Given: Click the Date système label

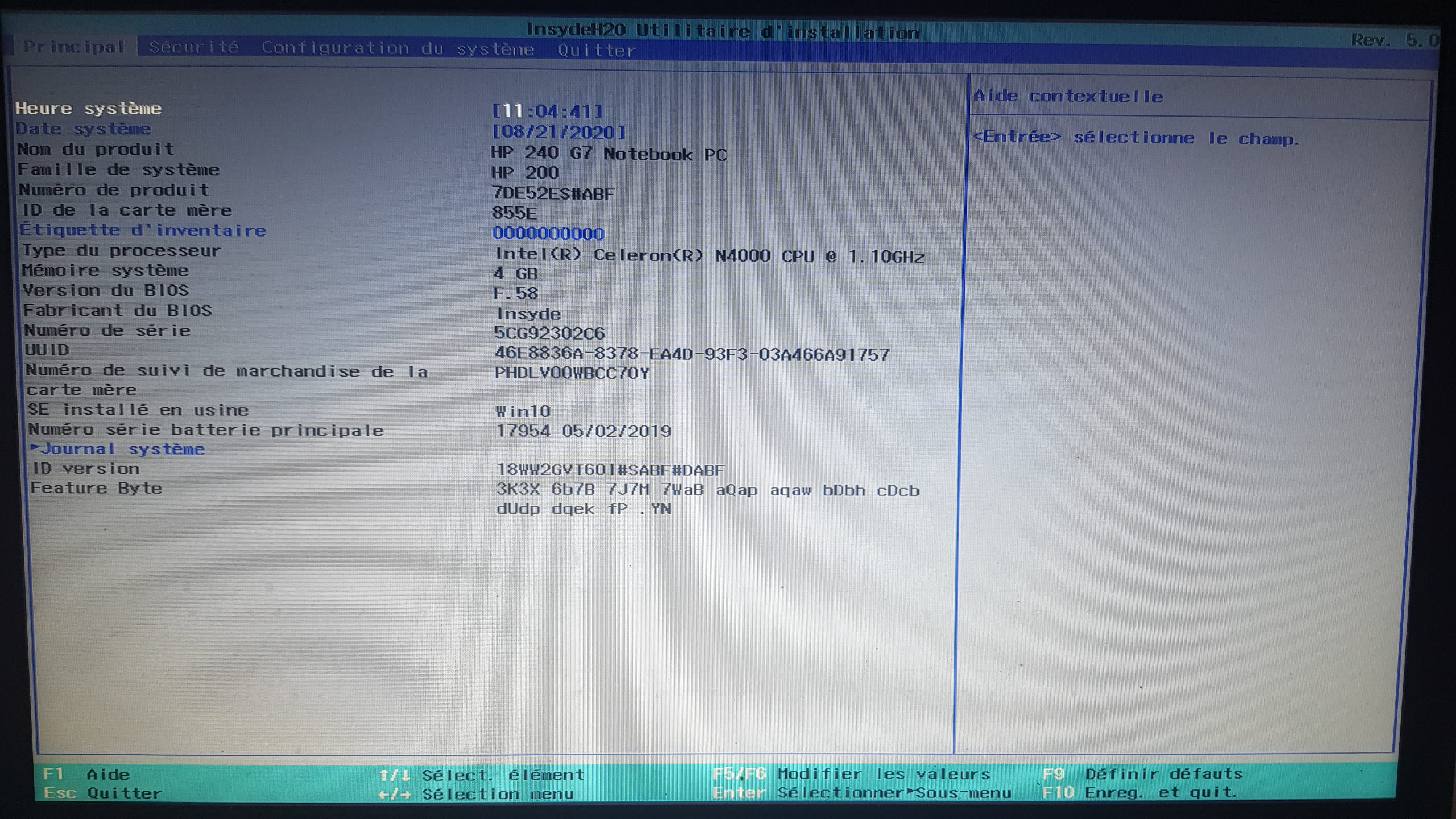Looking at the screenshot, I should (x=84, y=129).
